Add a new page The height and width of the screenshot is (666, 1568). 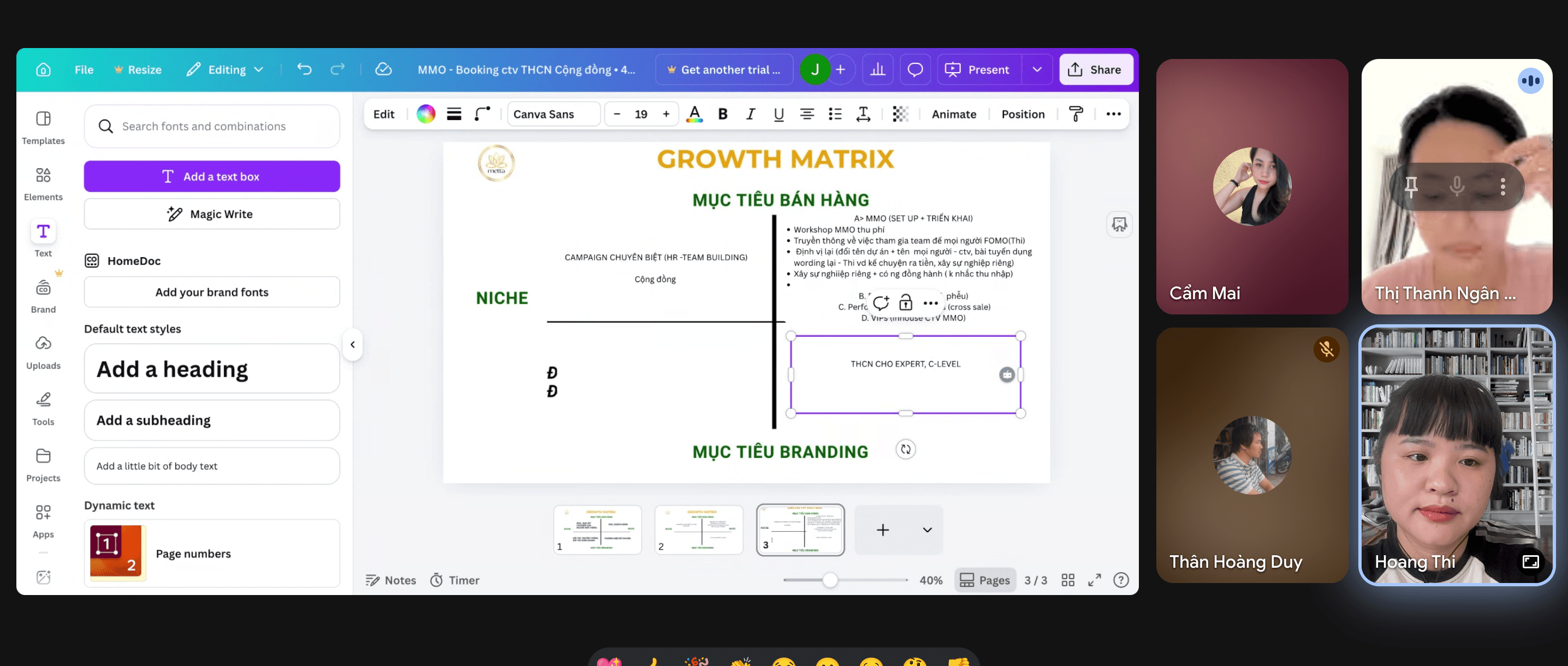point(883,530)
